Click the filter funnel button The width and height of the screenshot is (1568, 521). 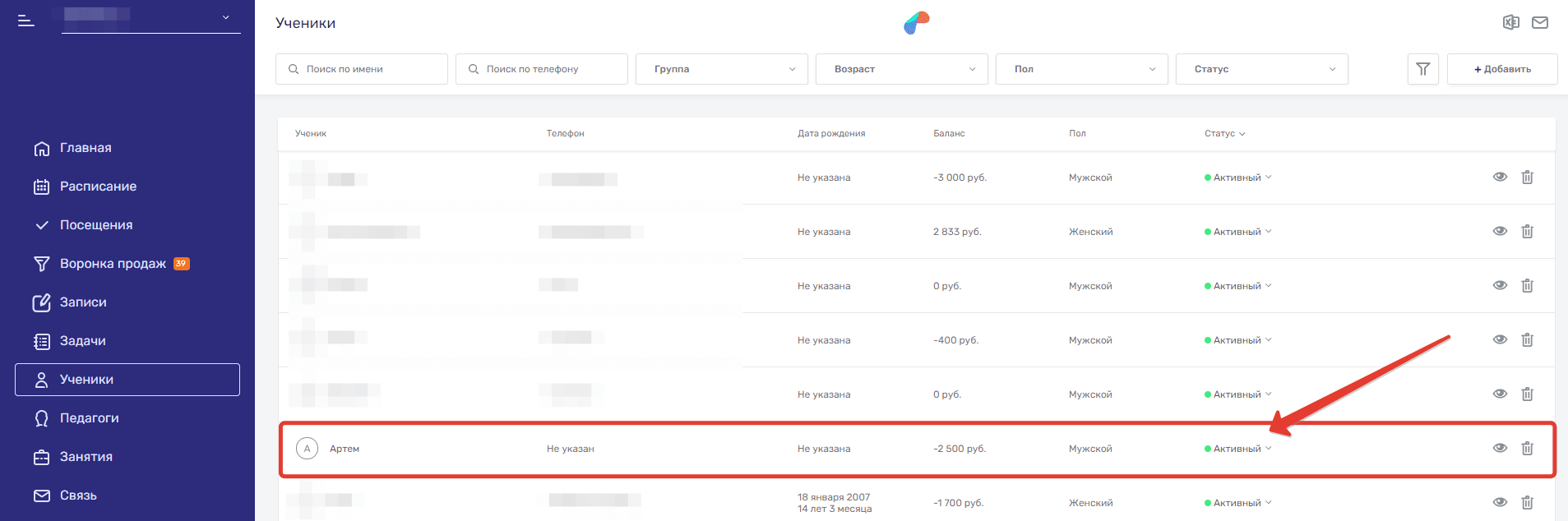tap(1422, 69)
